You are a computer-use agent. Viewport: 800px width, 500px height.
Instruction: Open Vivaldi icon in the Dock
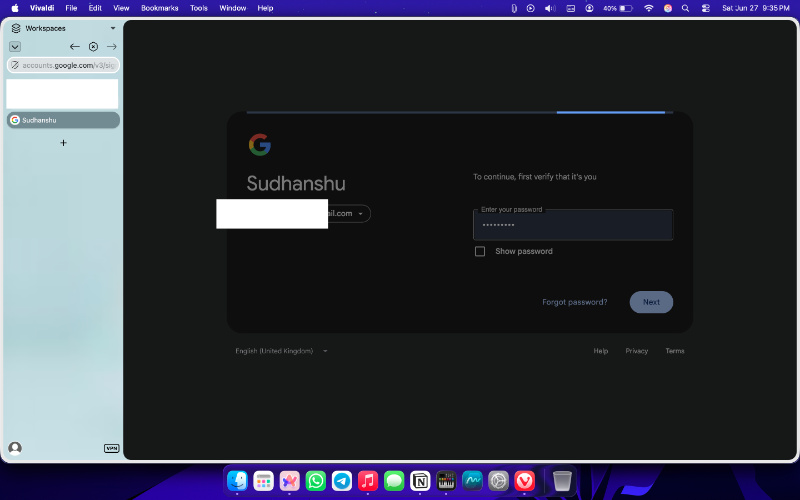[524, 481]
